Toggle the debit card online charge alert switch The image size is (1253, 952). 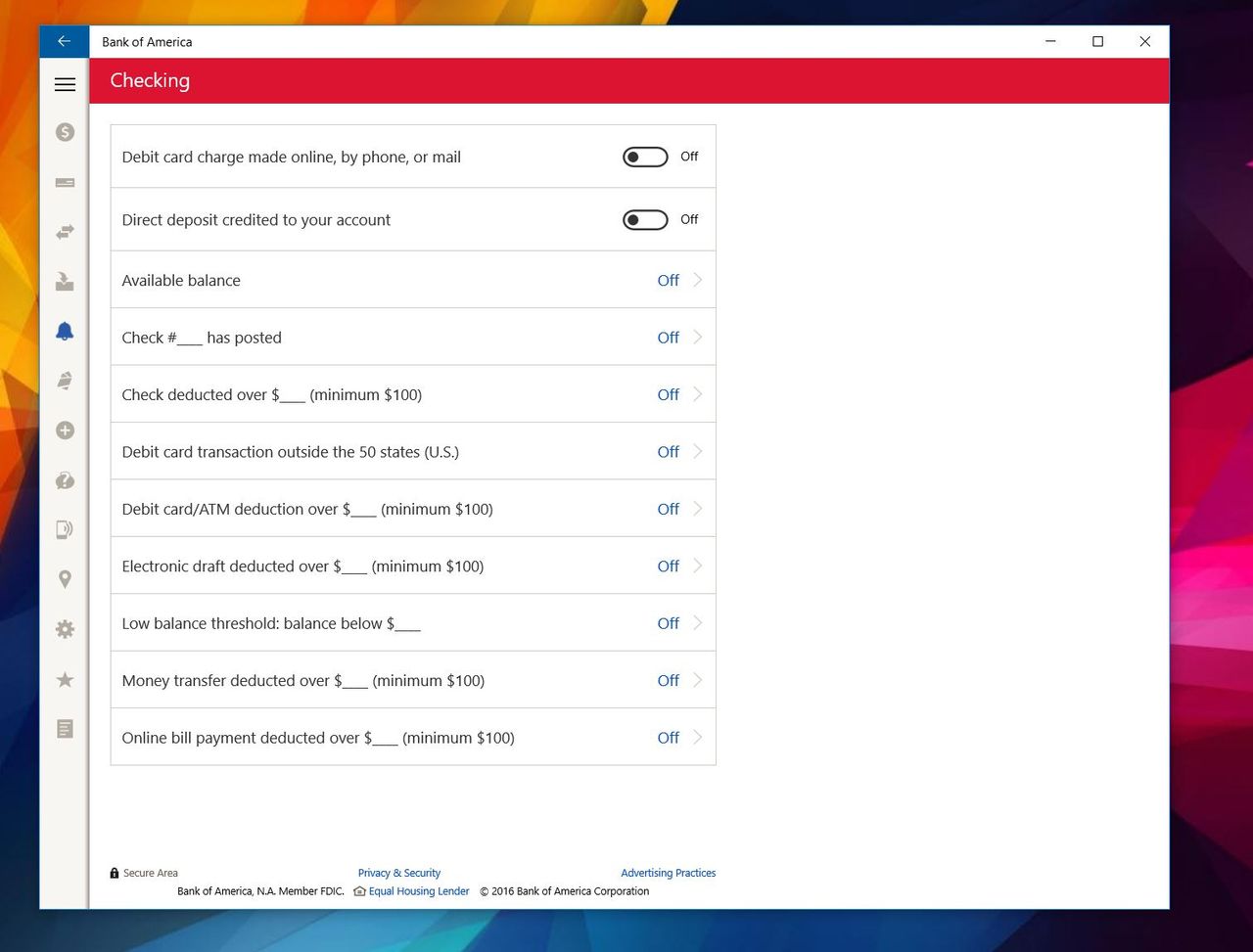pos(645,157)
